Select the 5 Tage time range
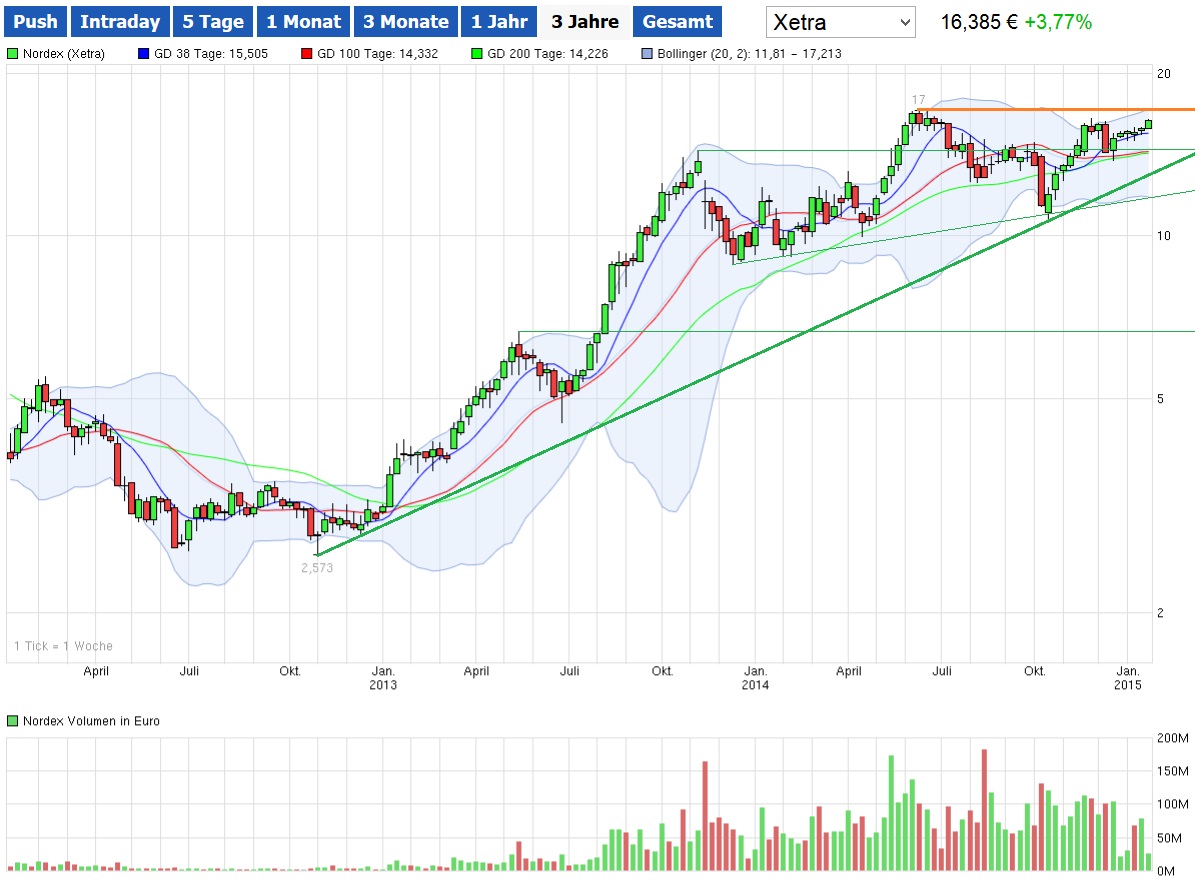This screenshot has width=1195, height=881. pyautogui.click(x=213, y=21)
